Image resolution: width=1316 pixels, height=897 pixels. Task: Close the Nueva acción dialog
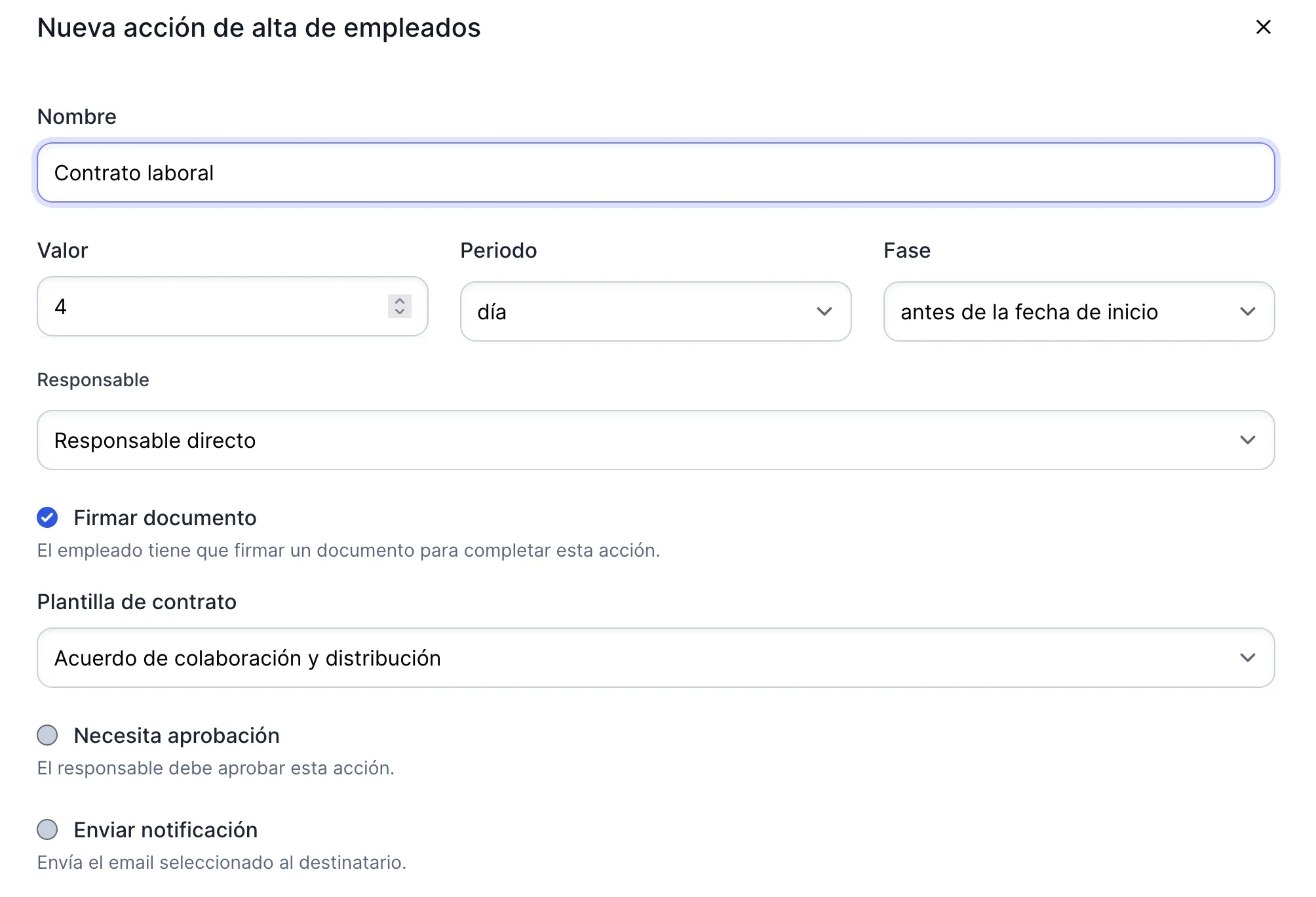1263,27
